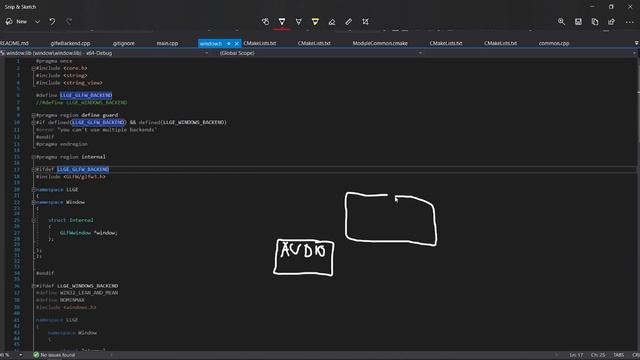Select the Ballpoint pen tool
This screenshot has height=360, width=640.
(282, 22)
